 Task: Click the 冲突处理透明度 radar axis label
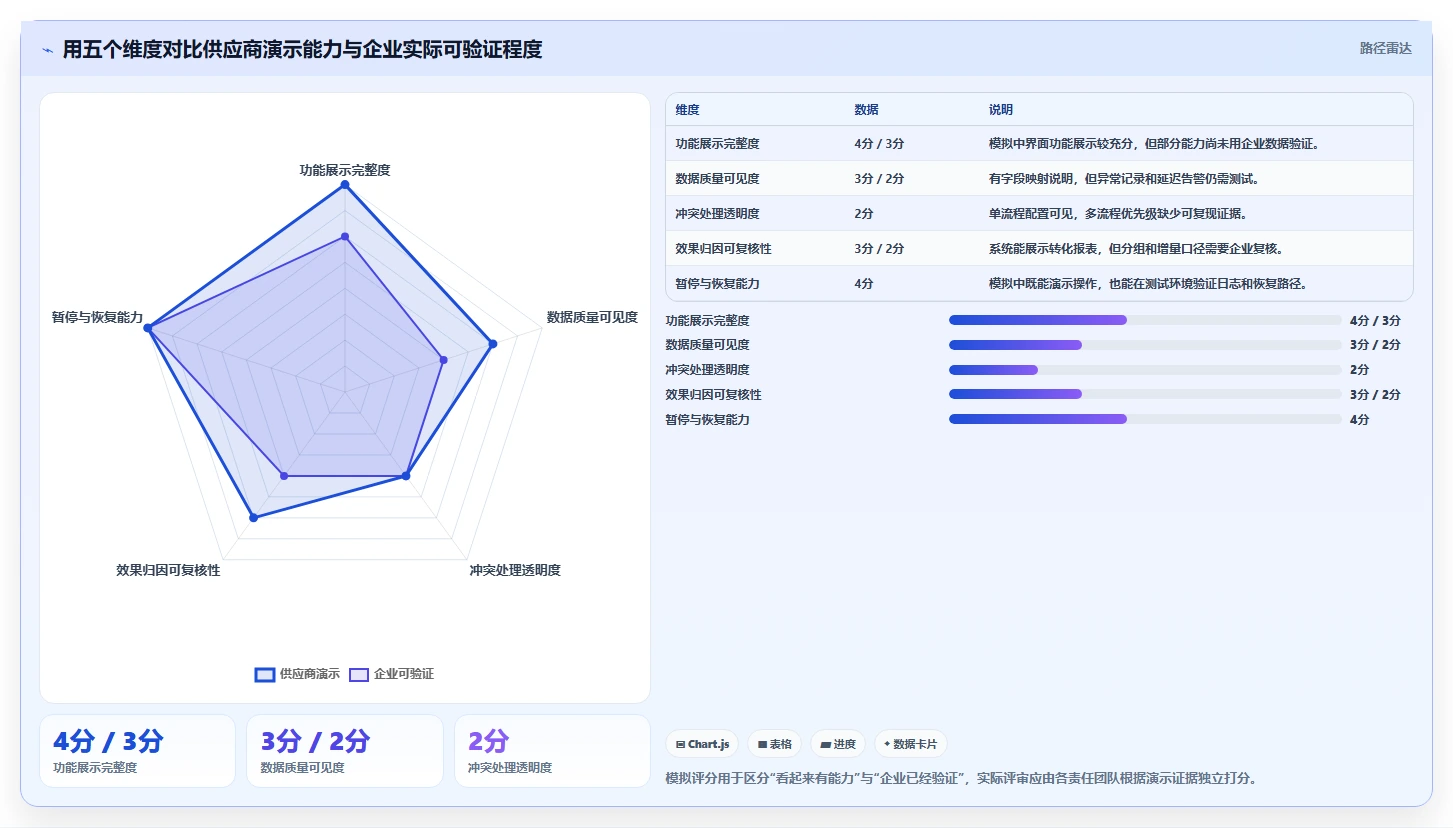[515, 570]
